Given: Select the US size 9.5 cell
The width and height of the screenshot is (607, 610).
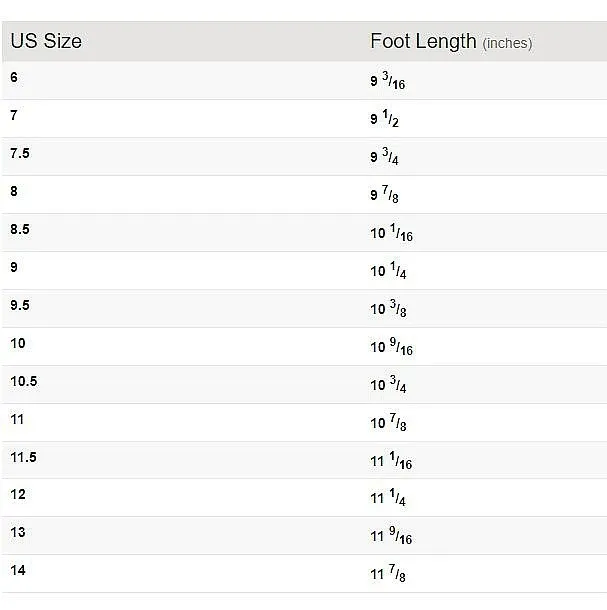Looking at the screenshot, I should point(20,305).
